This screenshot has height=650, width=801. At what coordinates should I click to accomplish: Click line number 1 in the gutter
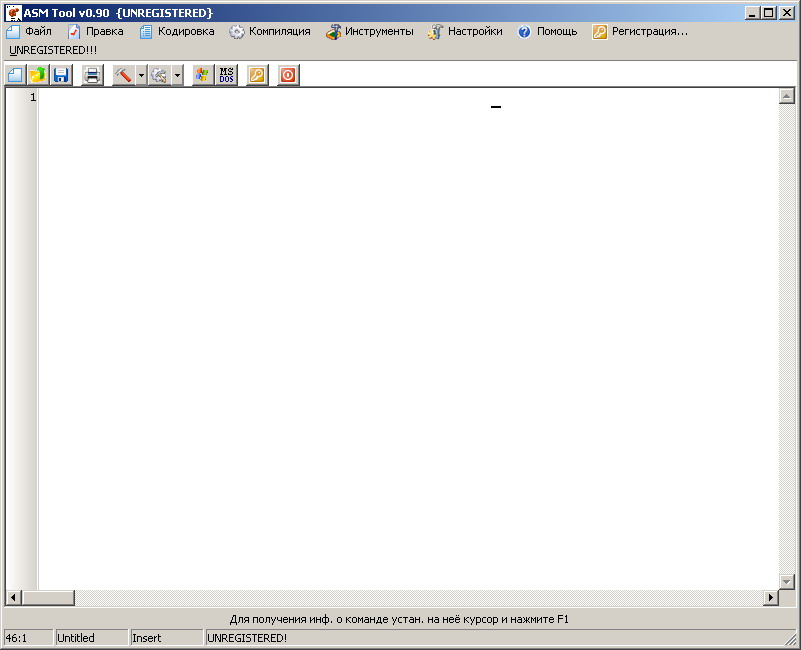(x=33, y=97)
